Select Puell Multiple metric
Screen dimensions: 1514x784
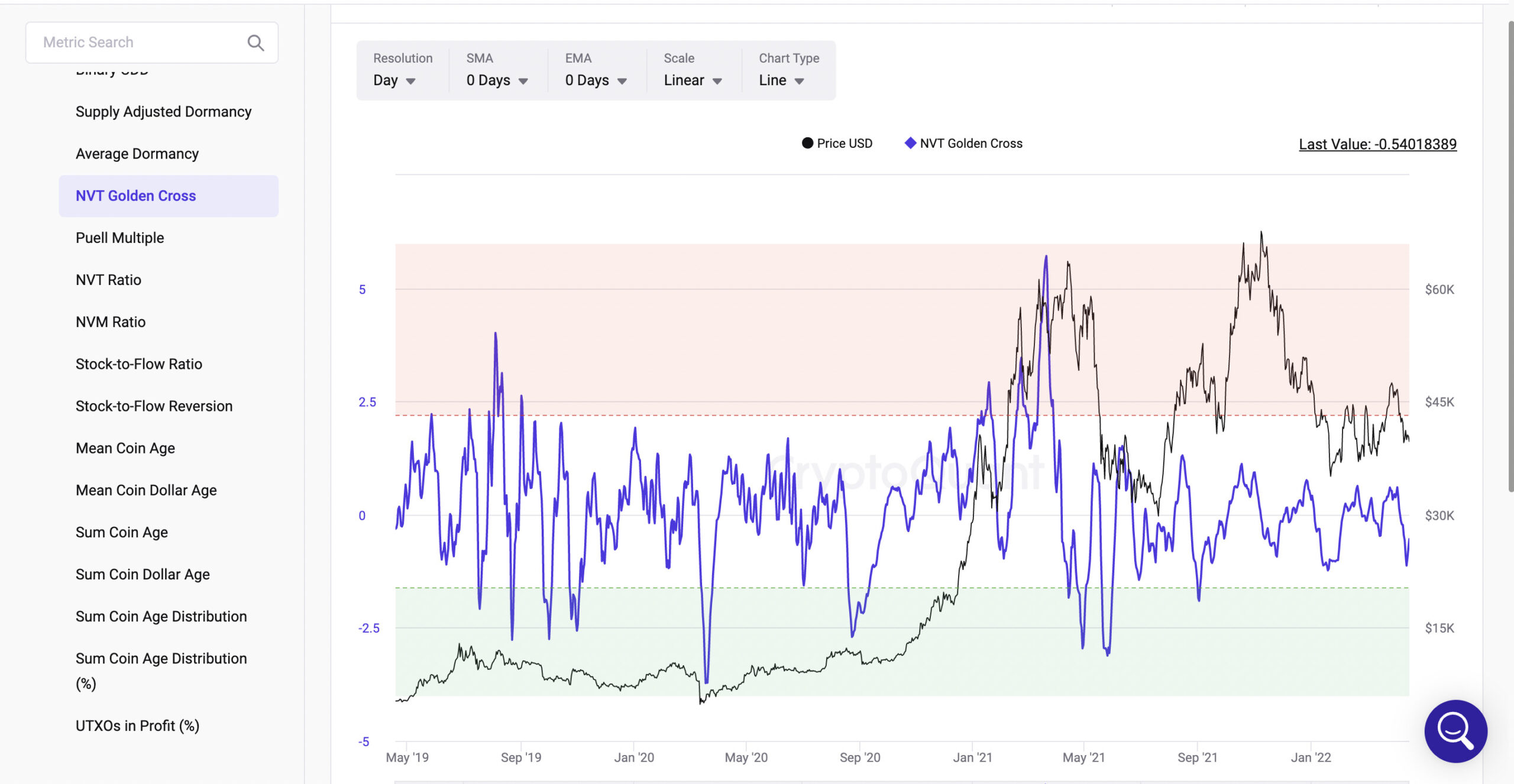click(x=120, y=238)
